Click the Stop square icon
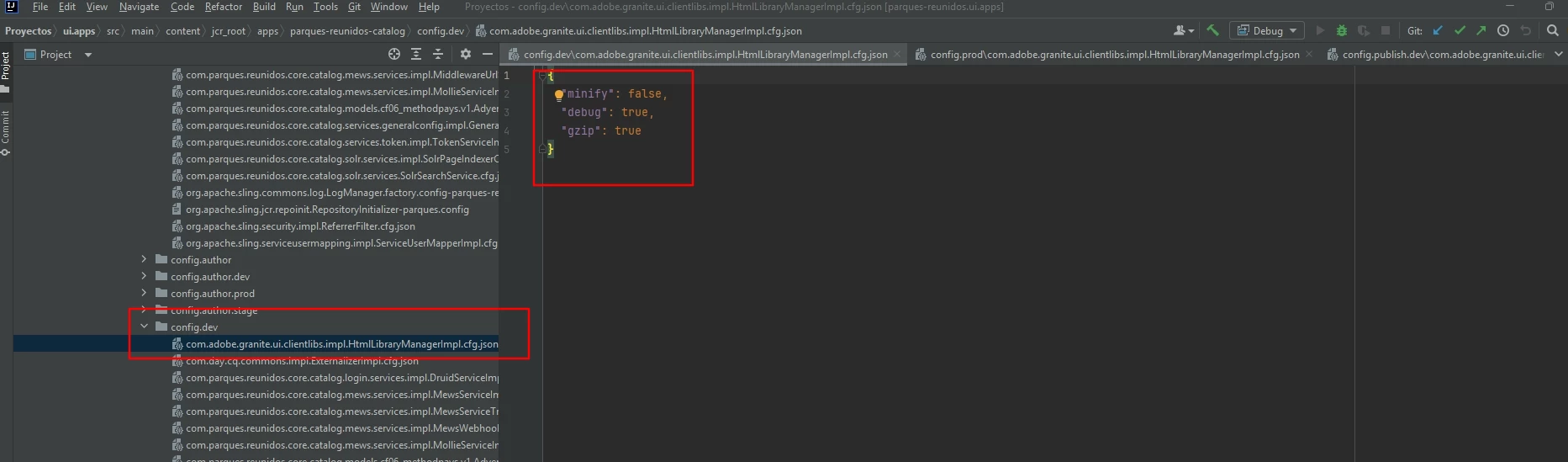The width and height of the screenshot is (1568, 462). (1386, 30)
